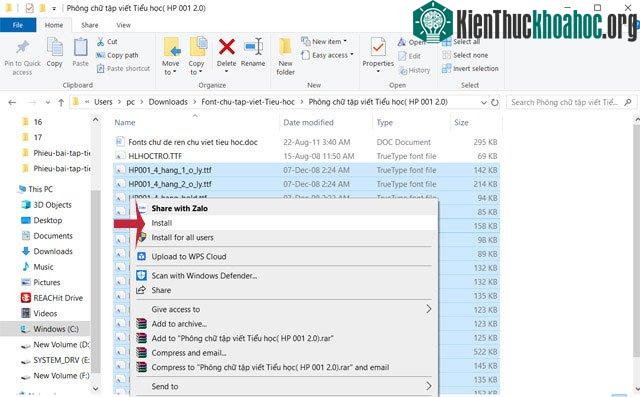Open the File tab
Screen dimensions: 640x397
pos(18,25)
